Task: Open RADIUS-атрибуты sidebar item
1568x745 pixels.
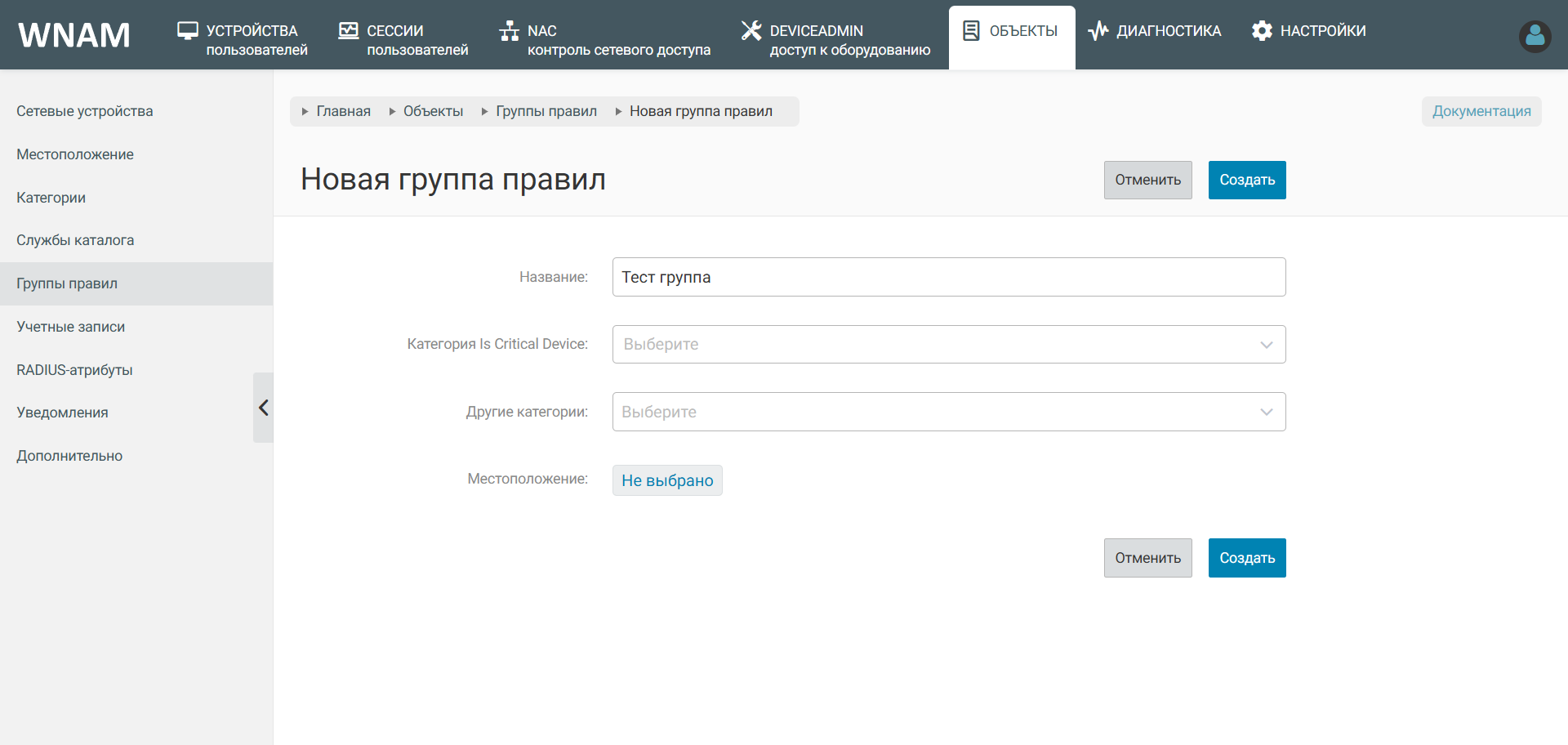Action: tap(74, 370)
